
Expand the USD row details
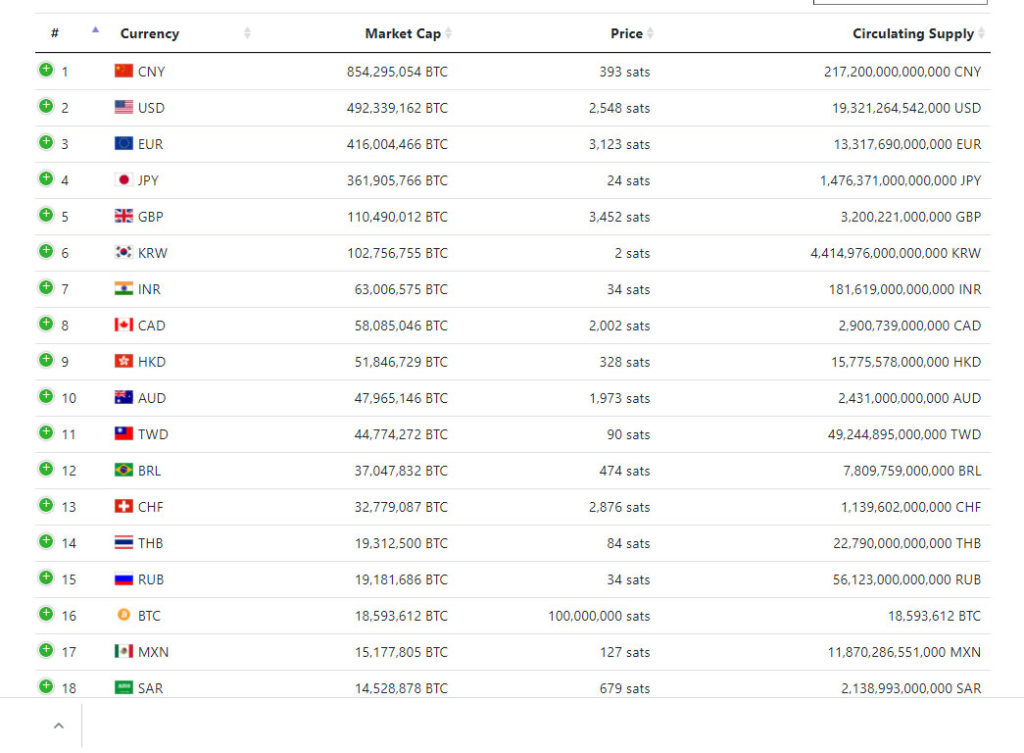(x=46, y=106)
